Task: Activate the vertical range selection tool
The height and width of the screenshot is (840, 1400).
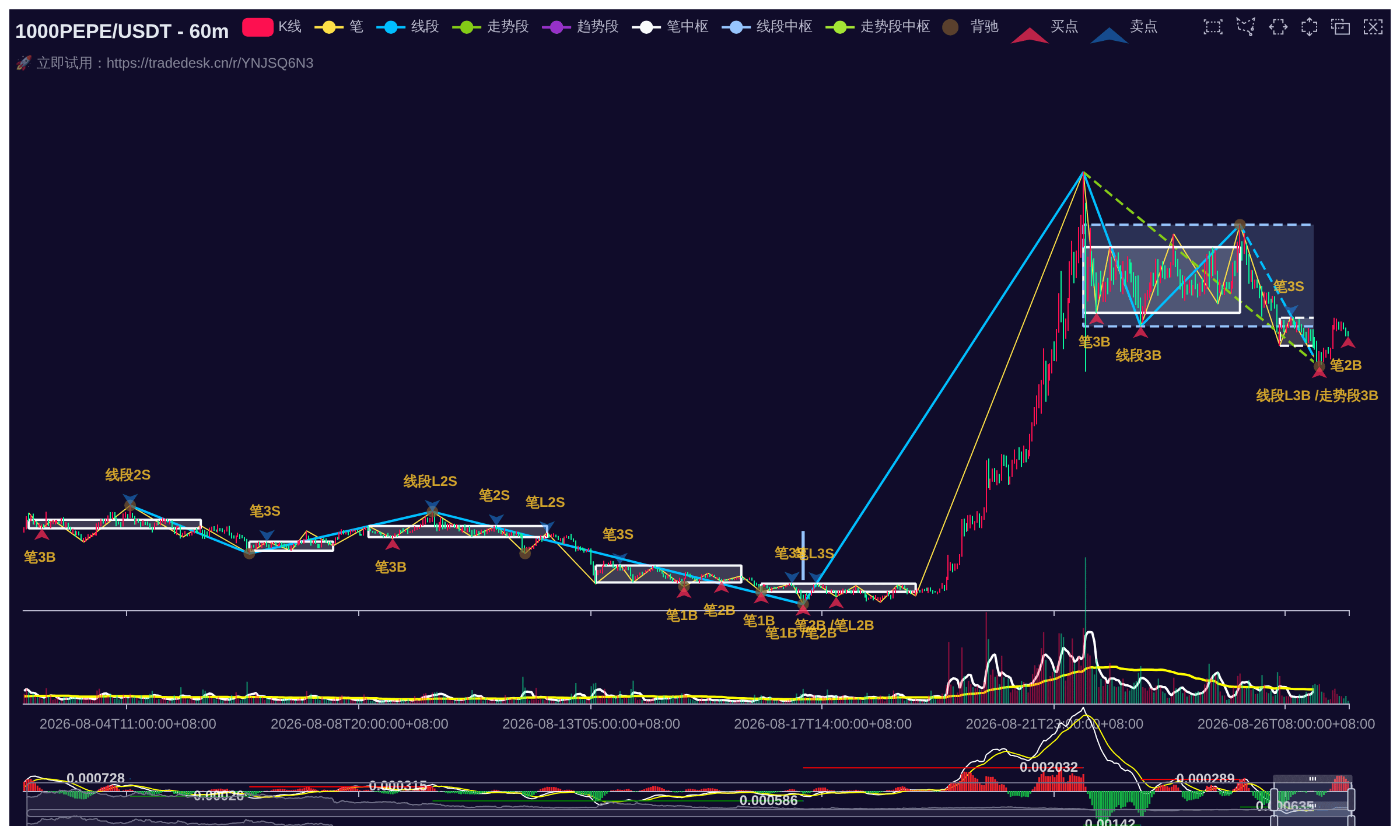Action: pyautogui.click(x=1309, y=27)
